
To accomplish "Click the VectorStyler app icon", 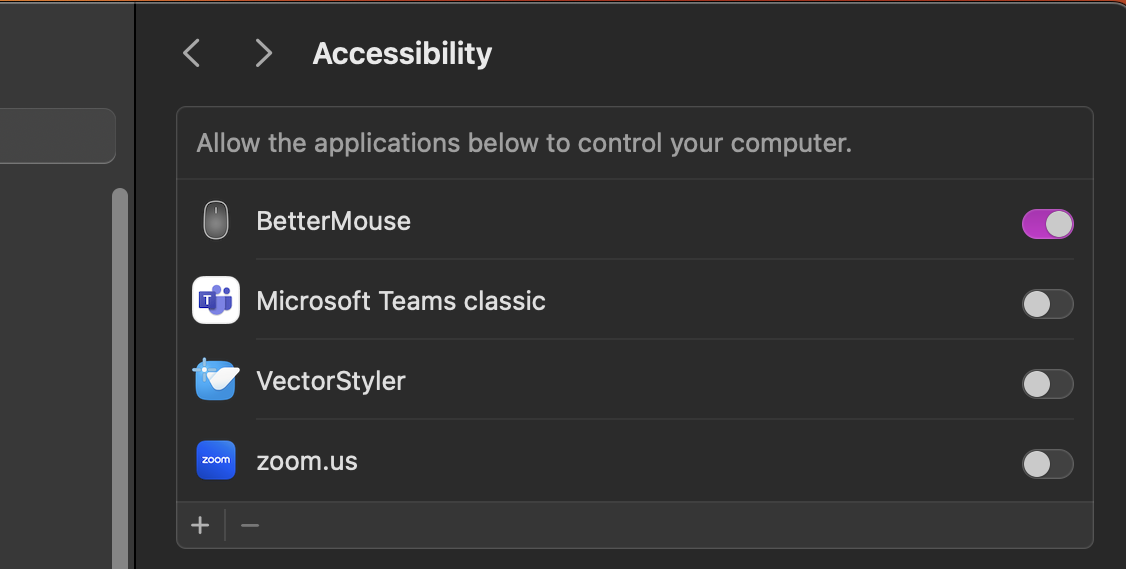I will (216, 380).
